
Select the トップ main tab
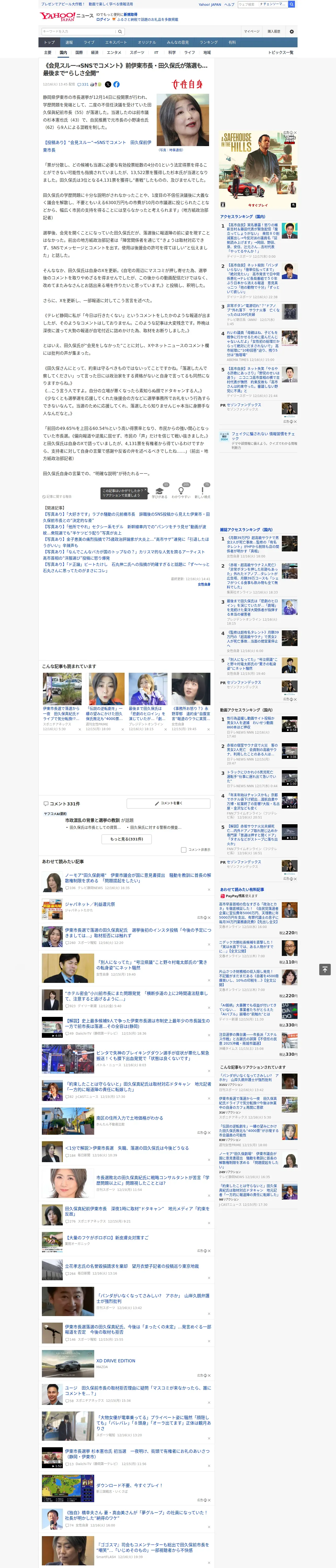pos(49,43)
